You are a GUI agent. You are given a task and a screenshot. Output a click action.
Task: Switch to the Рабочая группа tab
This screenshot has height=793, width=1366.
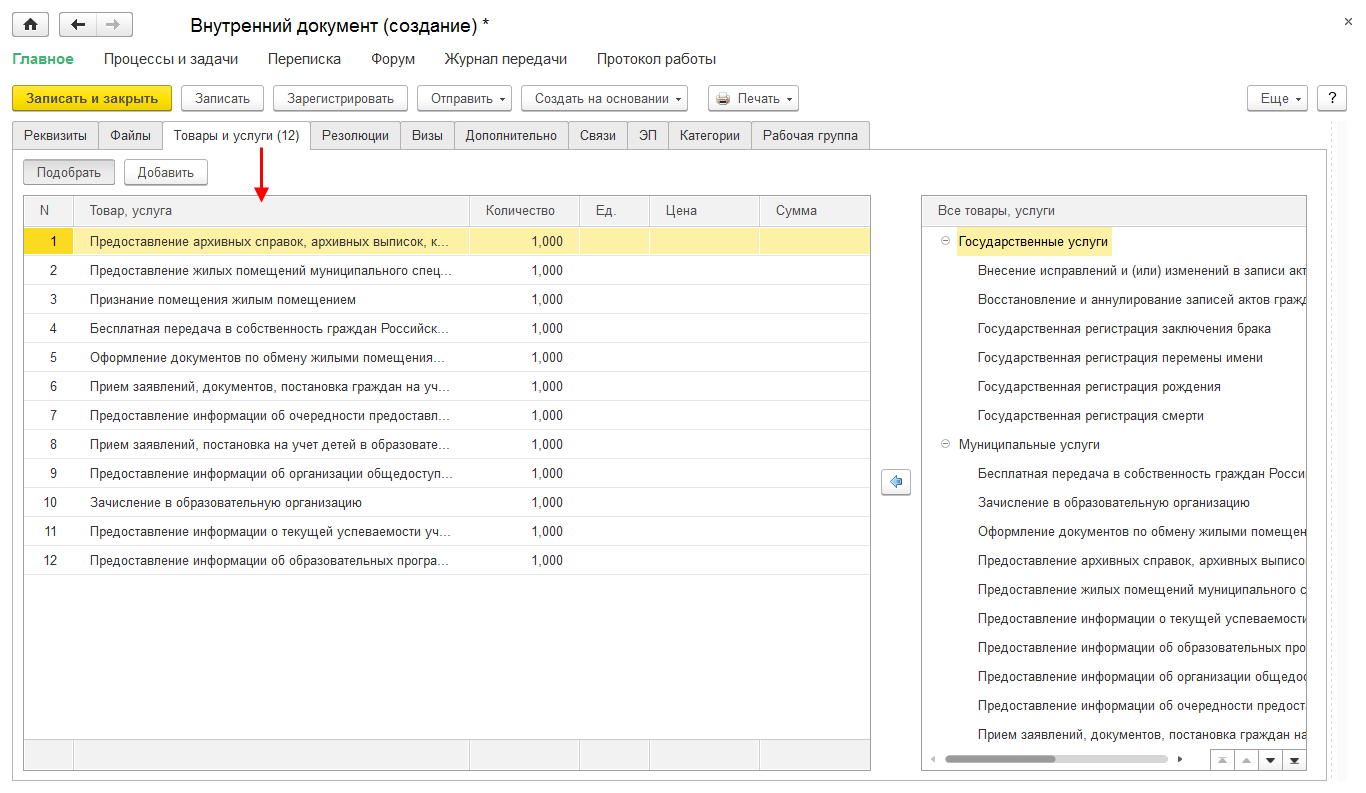pyautogui.click(x=810, y=136)
